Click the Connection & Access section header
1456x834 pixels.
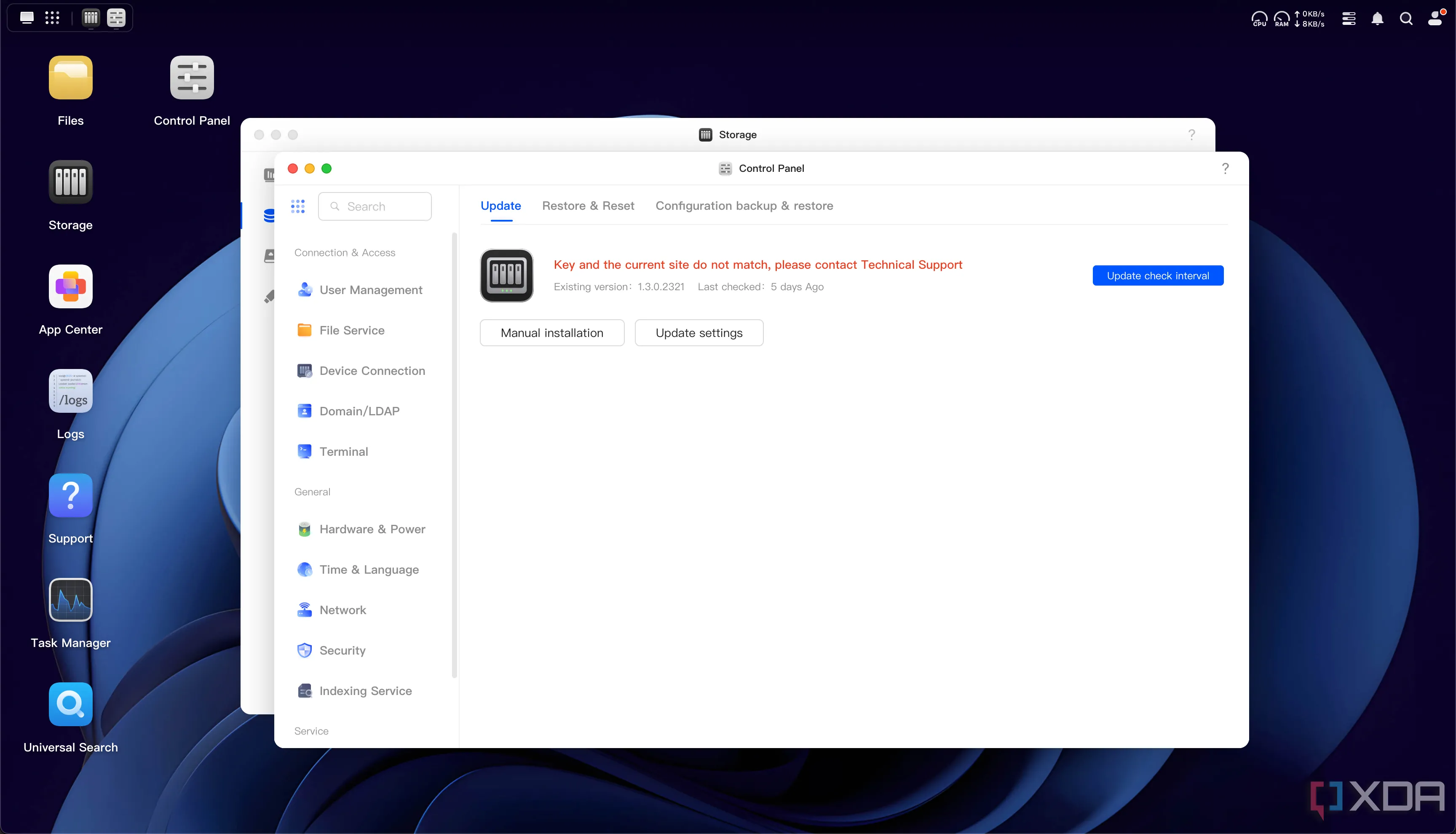(344, 253)
